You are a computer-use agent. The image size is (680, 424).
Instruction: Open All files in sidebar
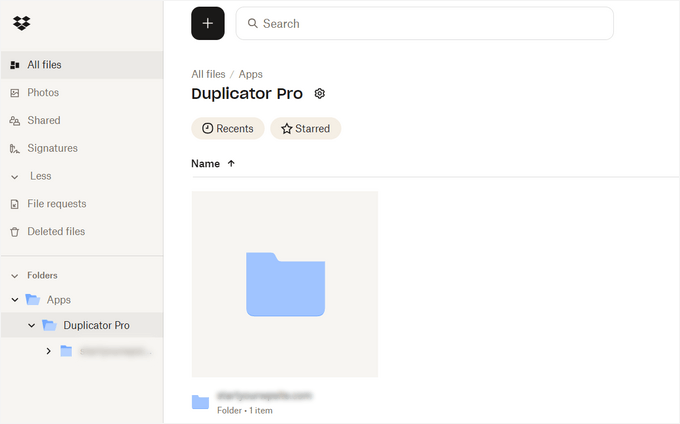tap(82, 65)
